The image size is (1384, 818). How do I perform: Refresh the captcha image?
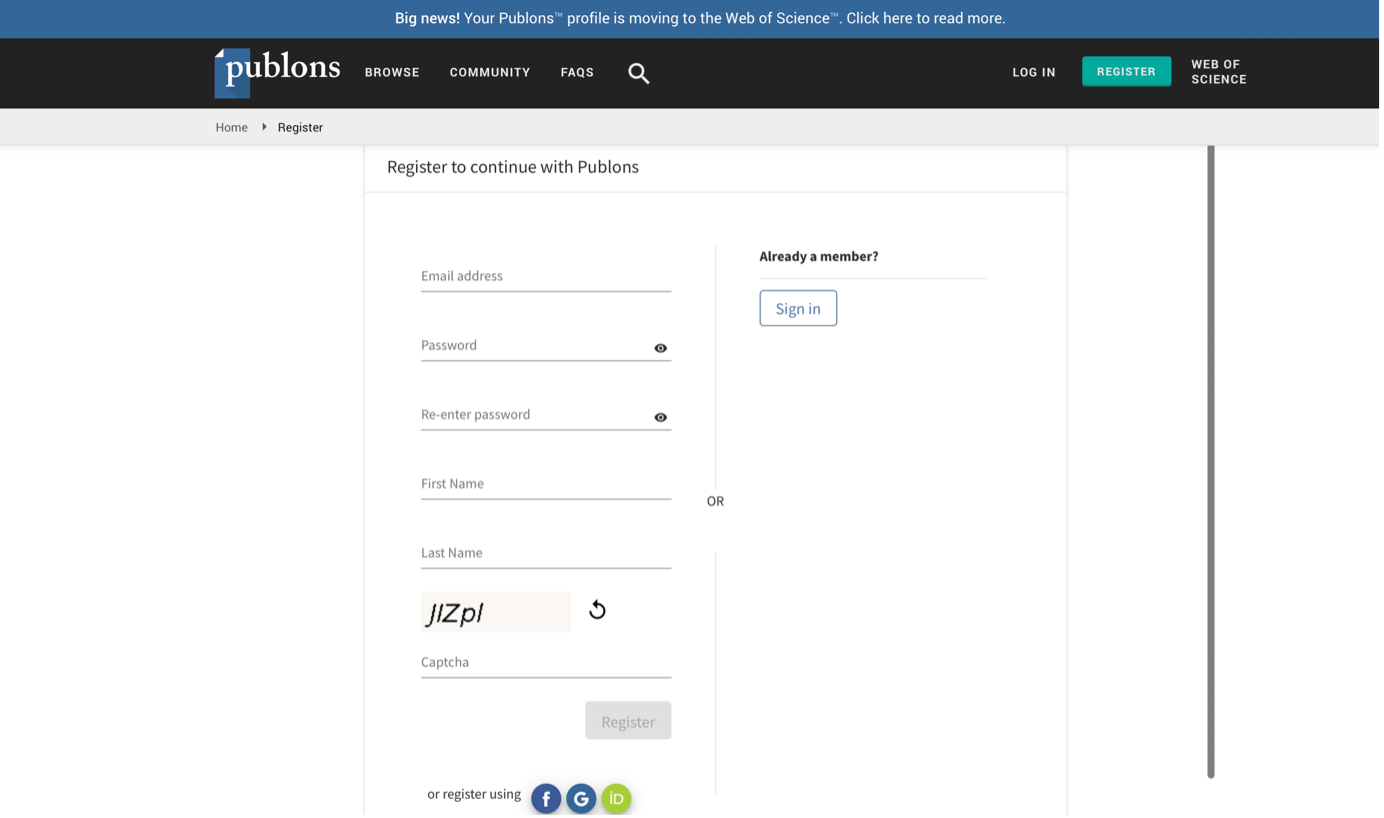(x=599, y=612)
